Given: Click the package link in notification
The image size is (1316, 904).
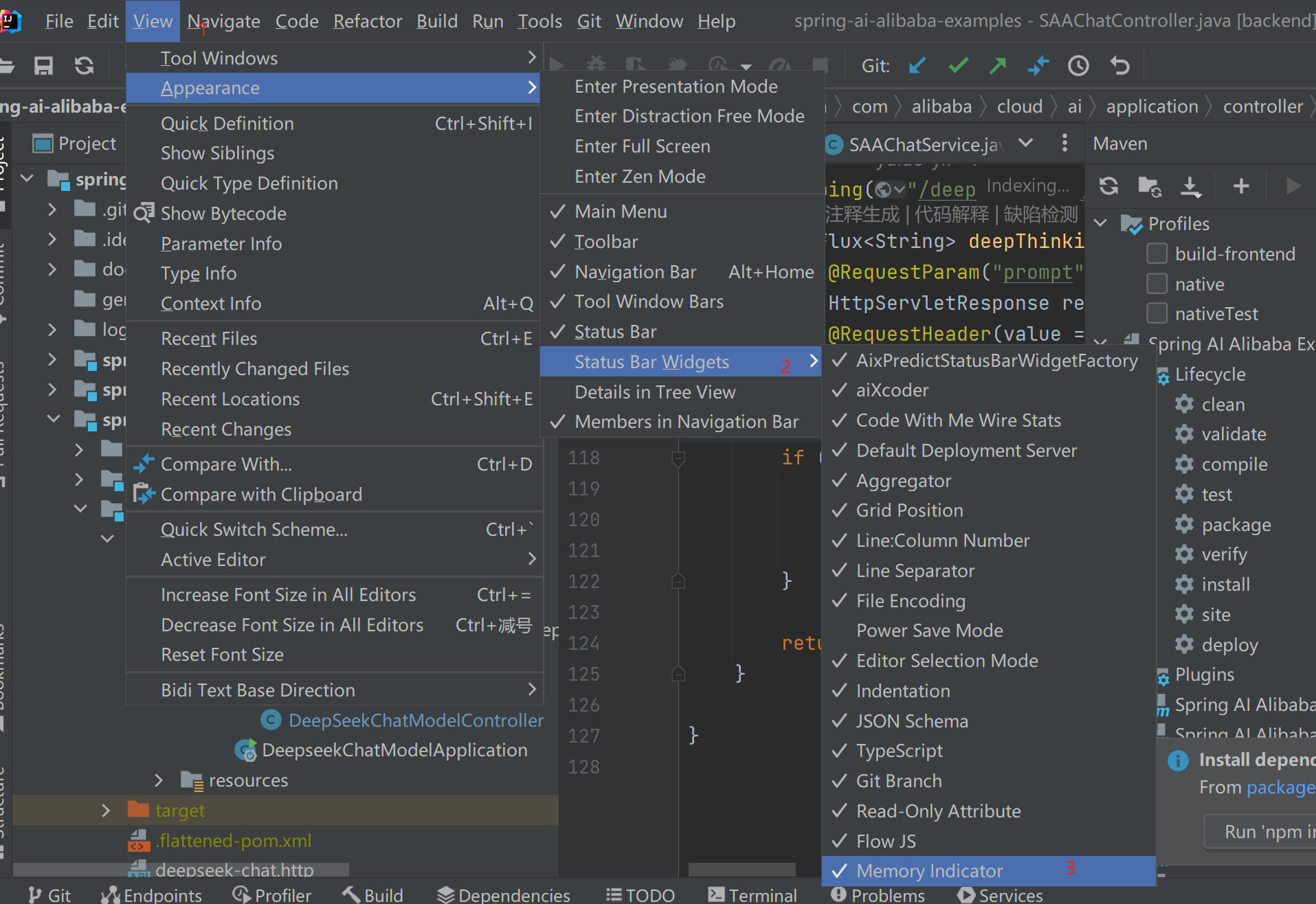Looking at the screenshot, I should [1280, 787].
